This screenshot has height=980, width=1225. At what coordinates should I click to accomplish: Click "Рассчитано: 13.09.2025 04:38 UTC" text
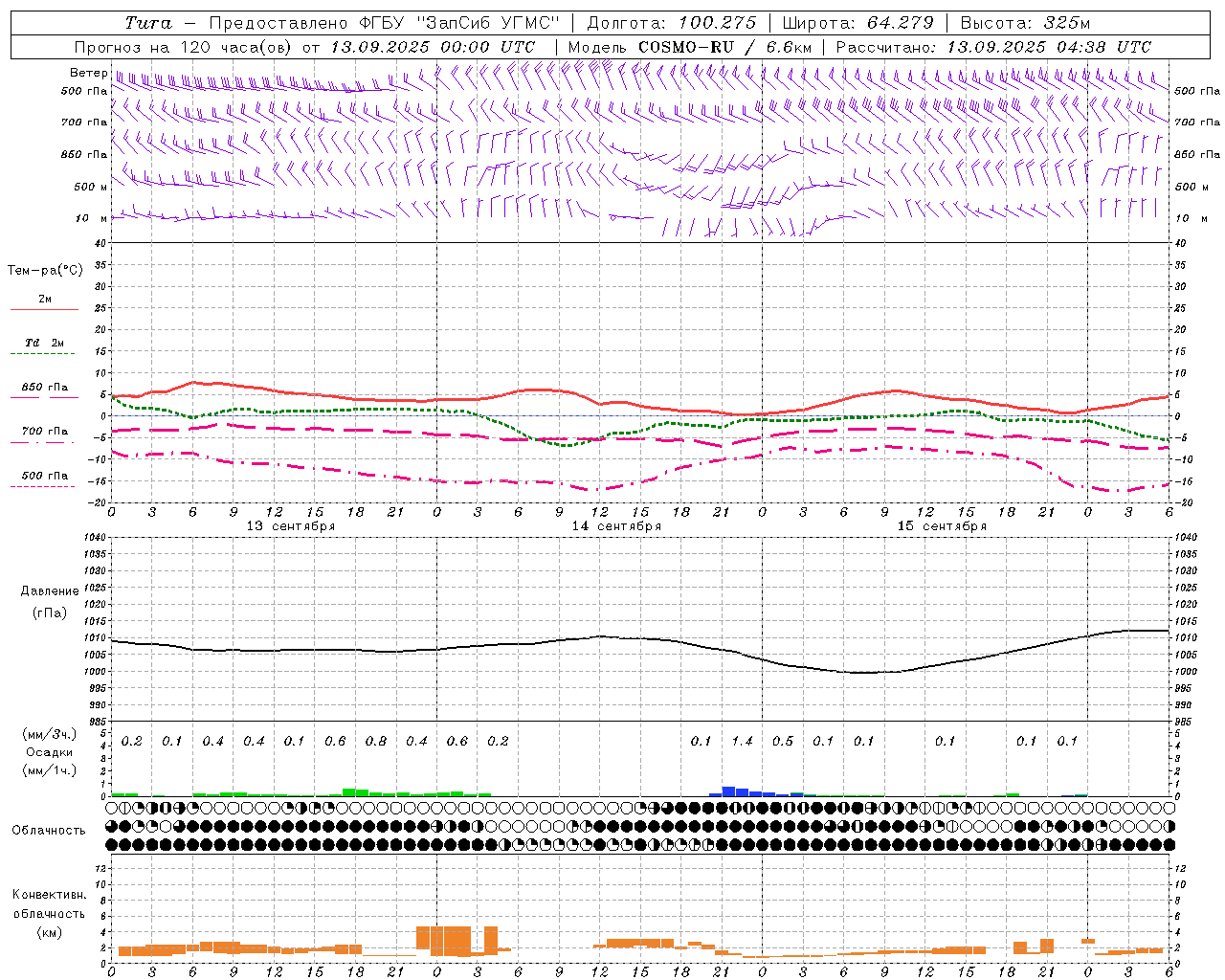click(x=993, y=47)
